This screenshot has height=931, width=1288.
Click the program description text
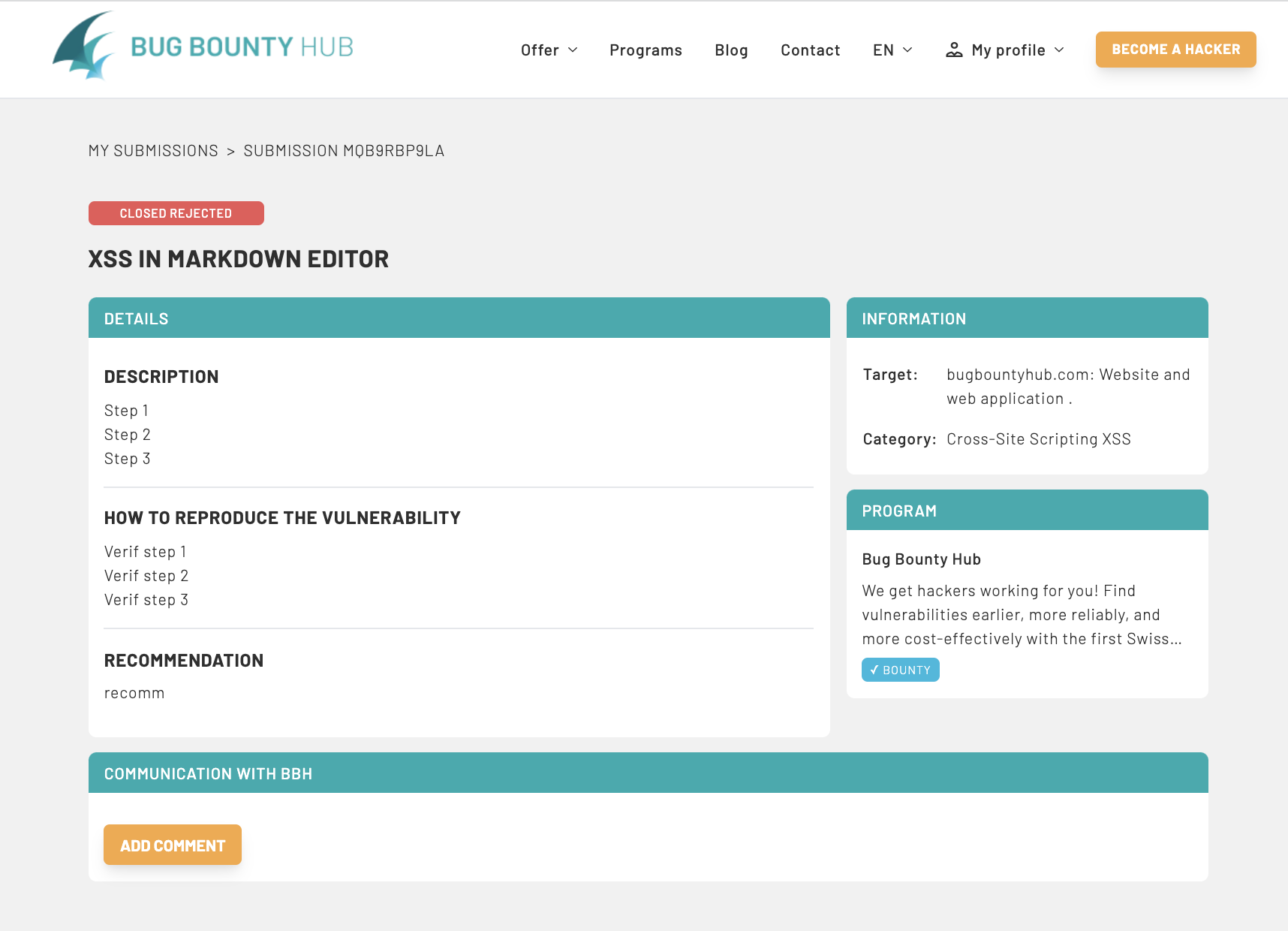1022,615
